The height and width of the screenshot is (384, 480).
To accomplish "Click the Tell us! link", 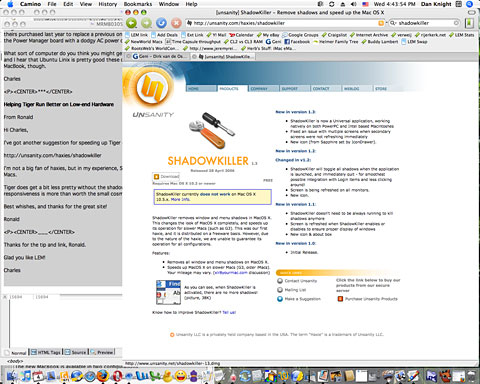I will [x=229, y=312].
